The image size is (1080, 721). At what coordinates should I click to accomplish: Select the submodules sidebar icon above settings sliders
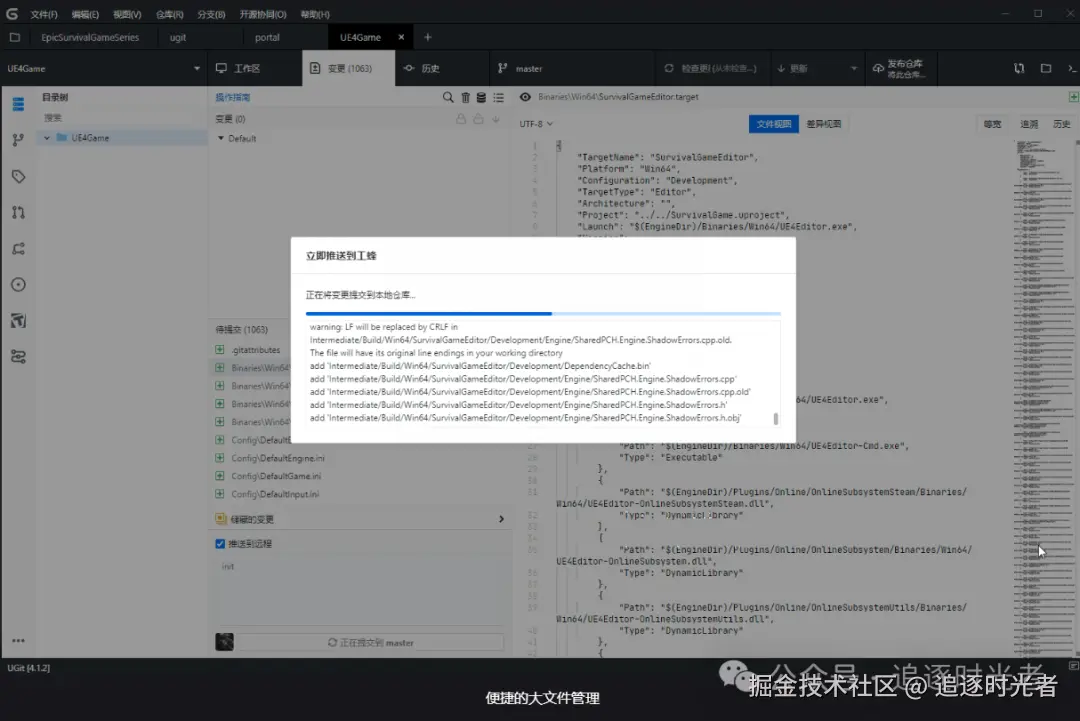click(19, 320)
